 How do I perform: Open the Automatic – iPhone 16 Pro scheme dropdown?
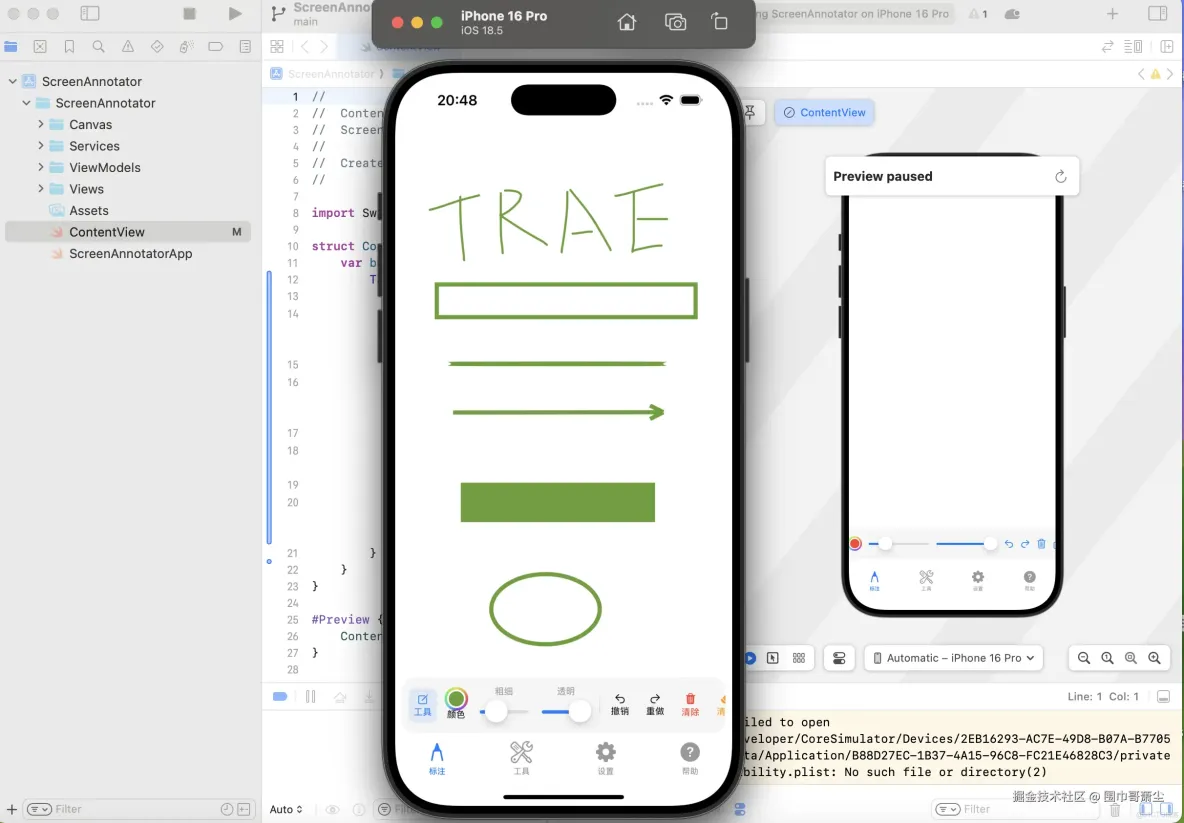click(953, 657)
